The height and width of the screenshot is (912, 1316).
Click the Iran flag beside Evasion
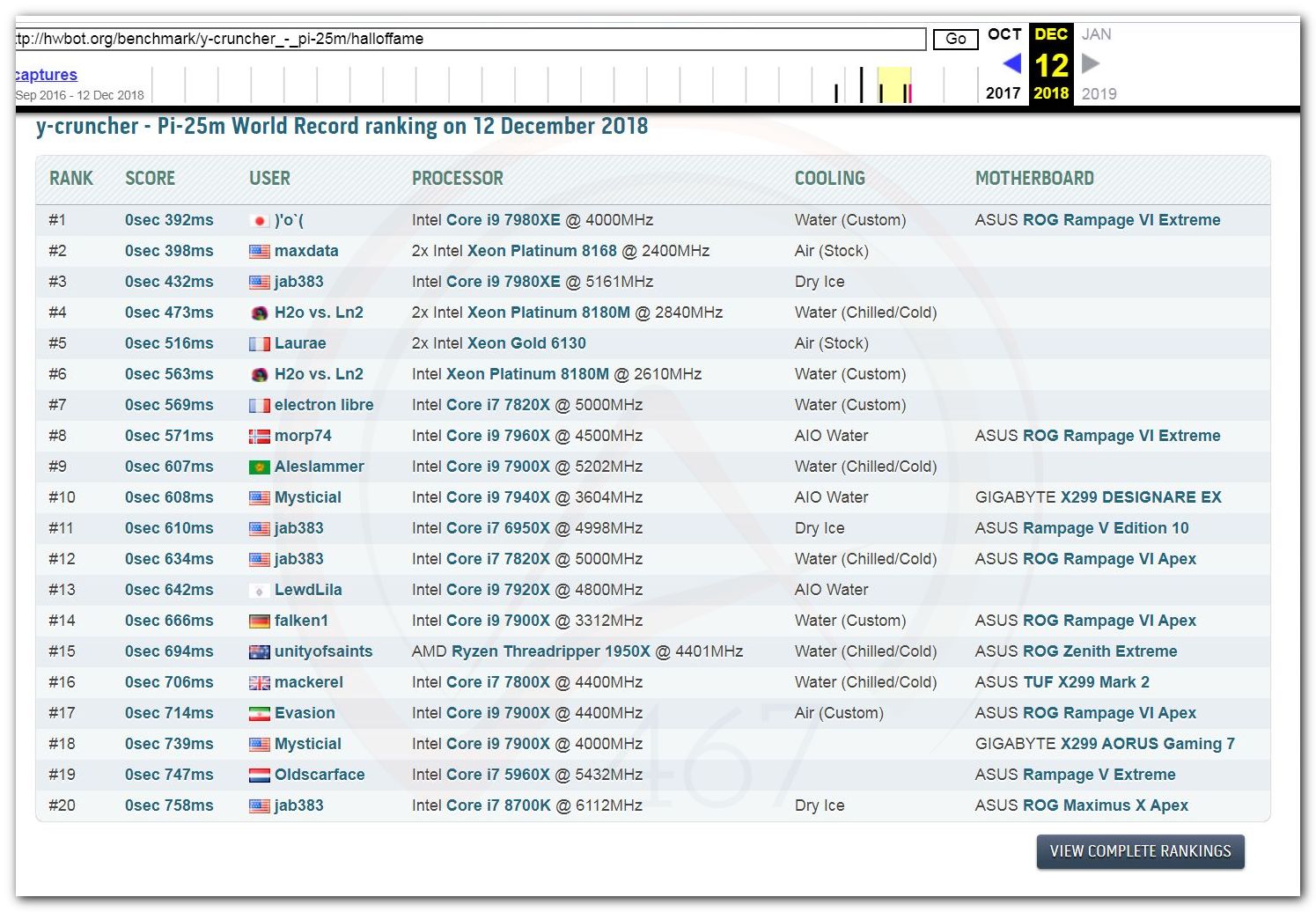click(259, 714)
